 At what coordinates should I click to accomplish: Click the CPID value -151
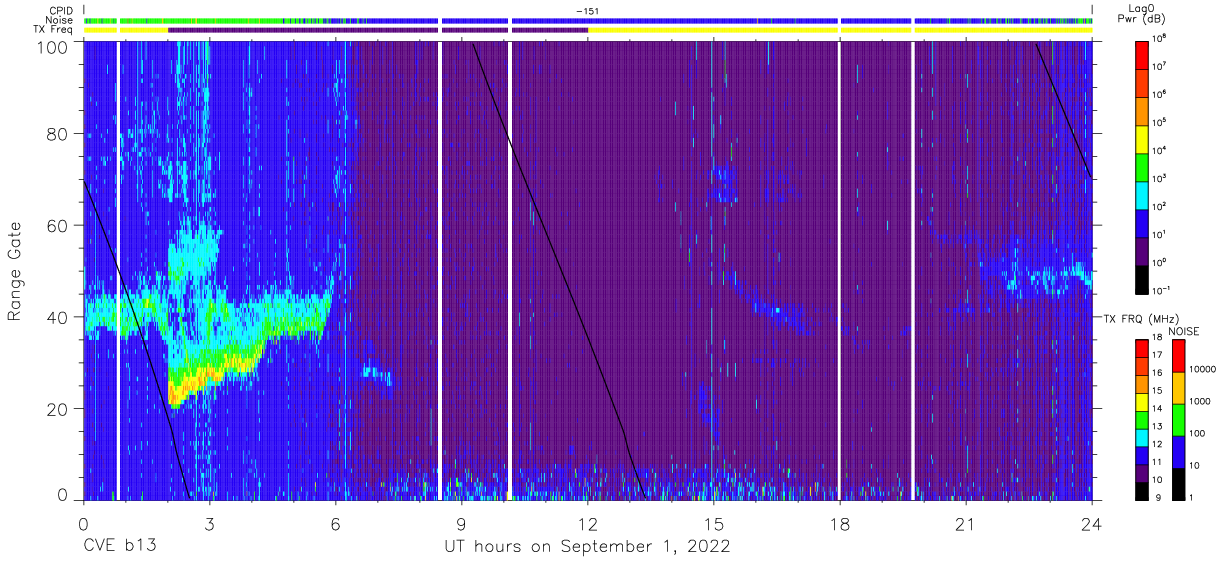point(588,11)
